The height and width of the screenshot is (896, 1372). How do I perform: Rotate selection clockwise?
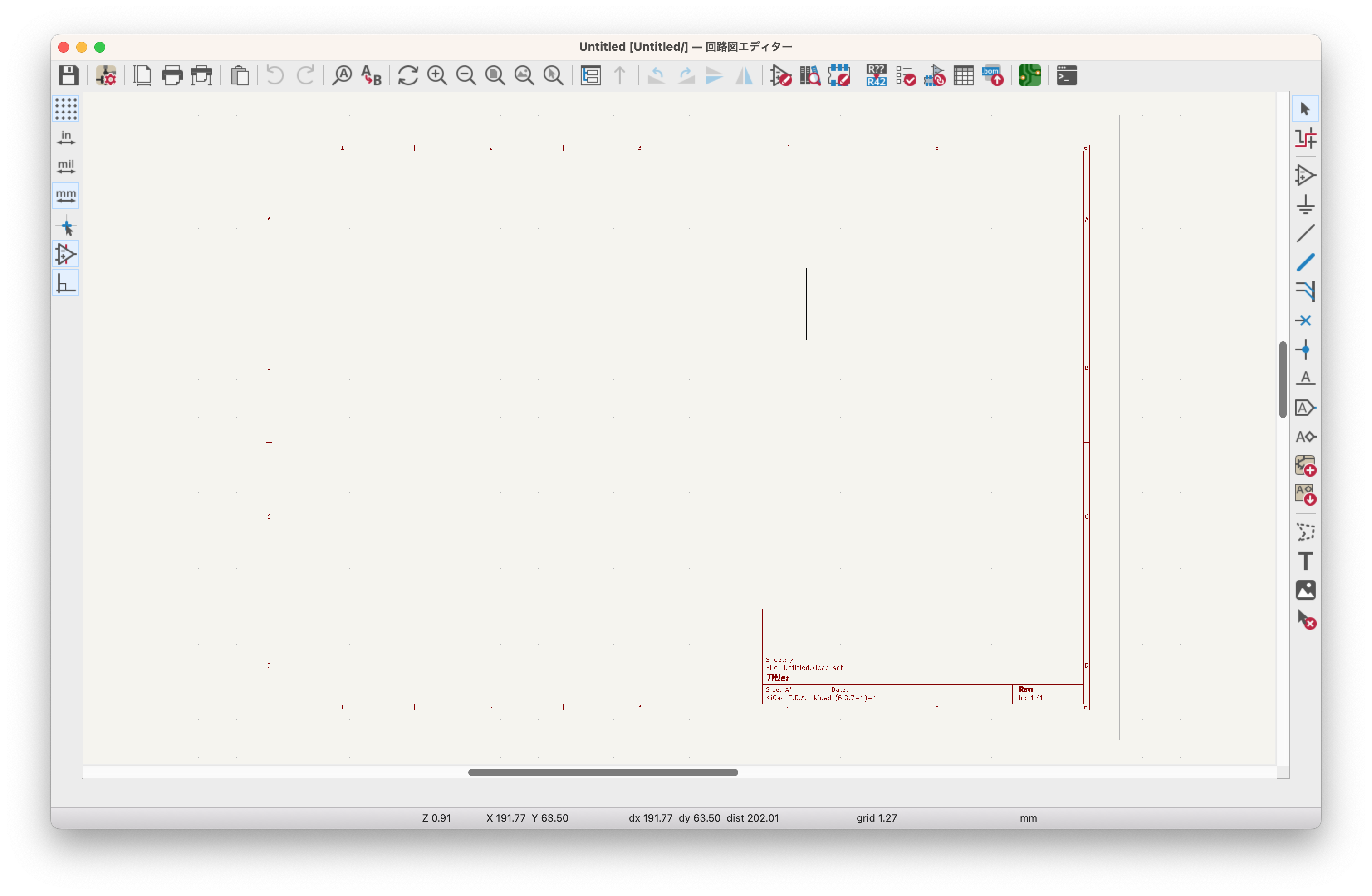(686, 75)
